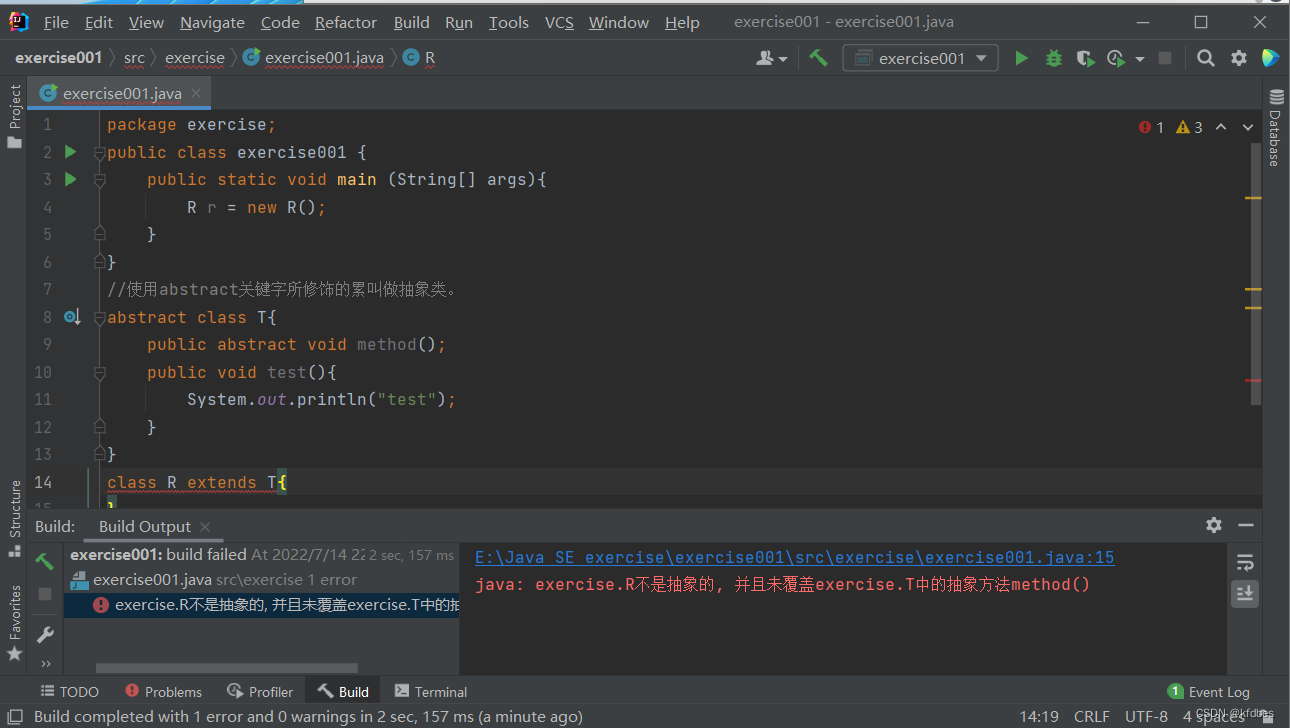
Task: Open the Database tool window
Action: point(1275,127)
